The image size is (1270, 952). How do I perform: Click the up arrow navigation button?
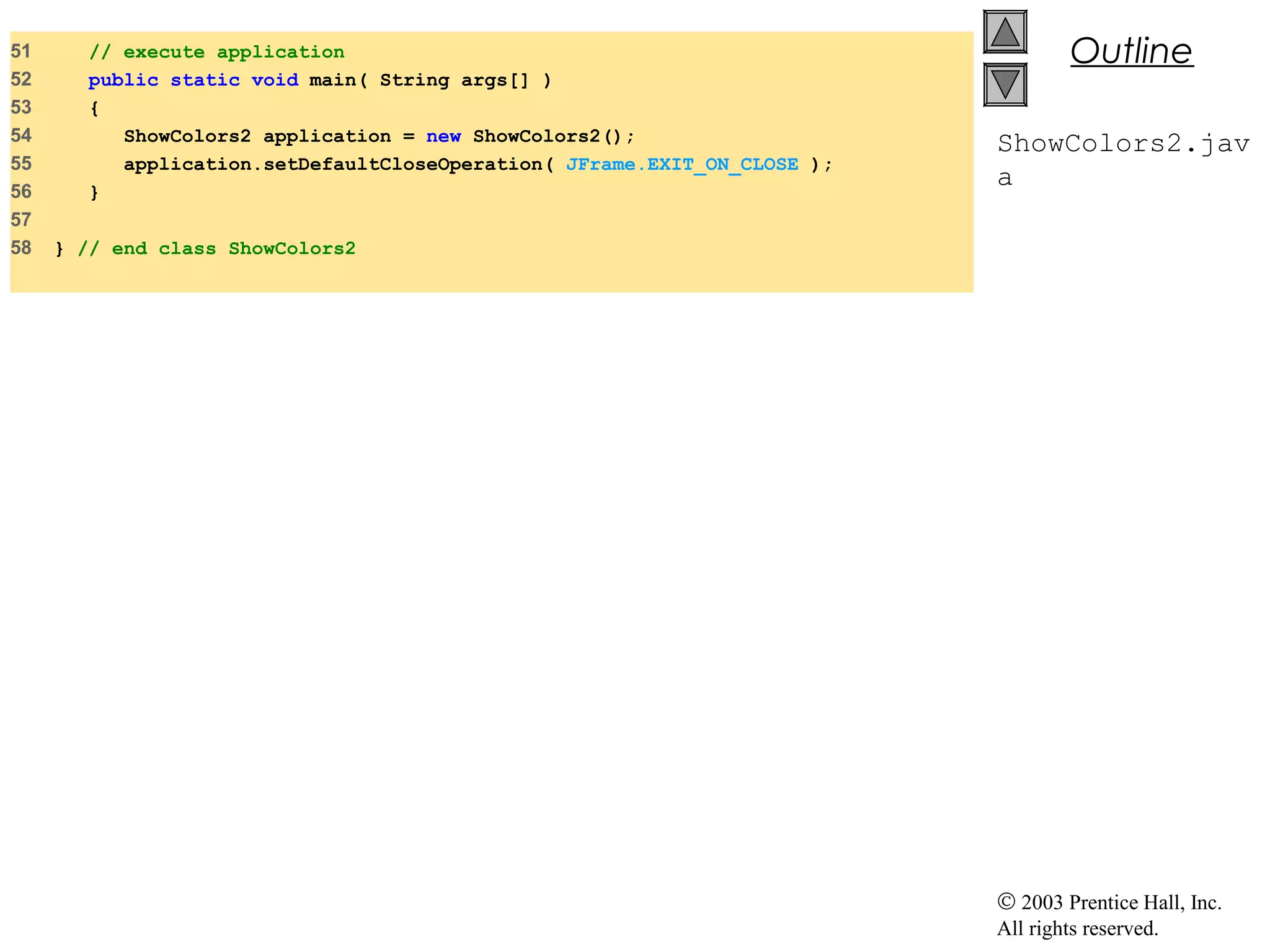(x=1005, y=32)
